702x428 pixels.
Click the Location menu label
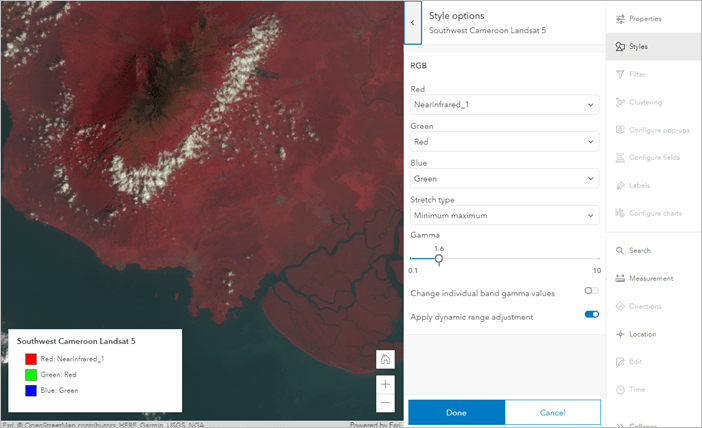(x=642, y=334)
